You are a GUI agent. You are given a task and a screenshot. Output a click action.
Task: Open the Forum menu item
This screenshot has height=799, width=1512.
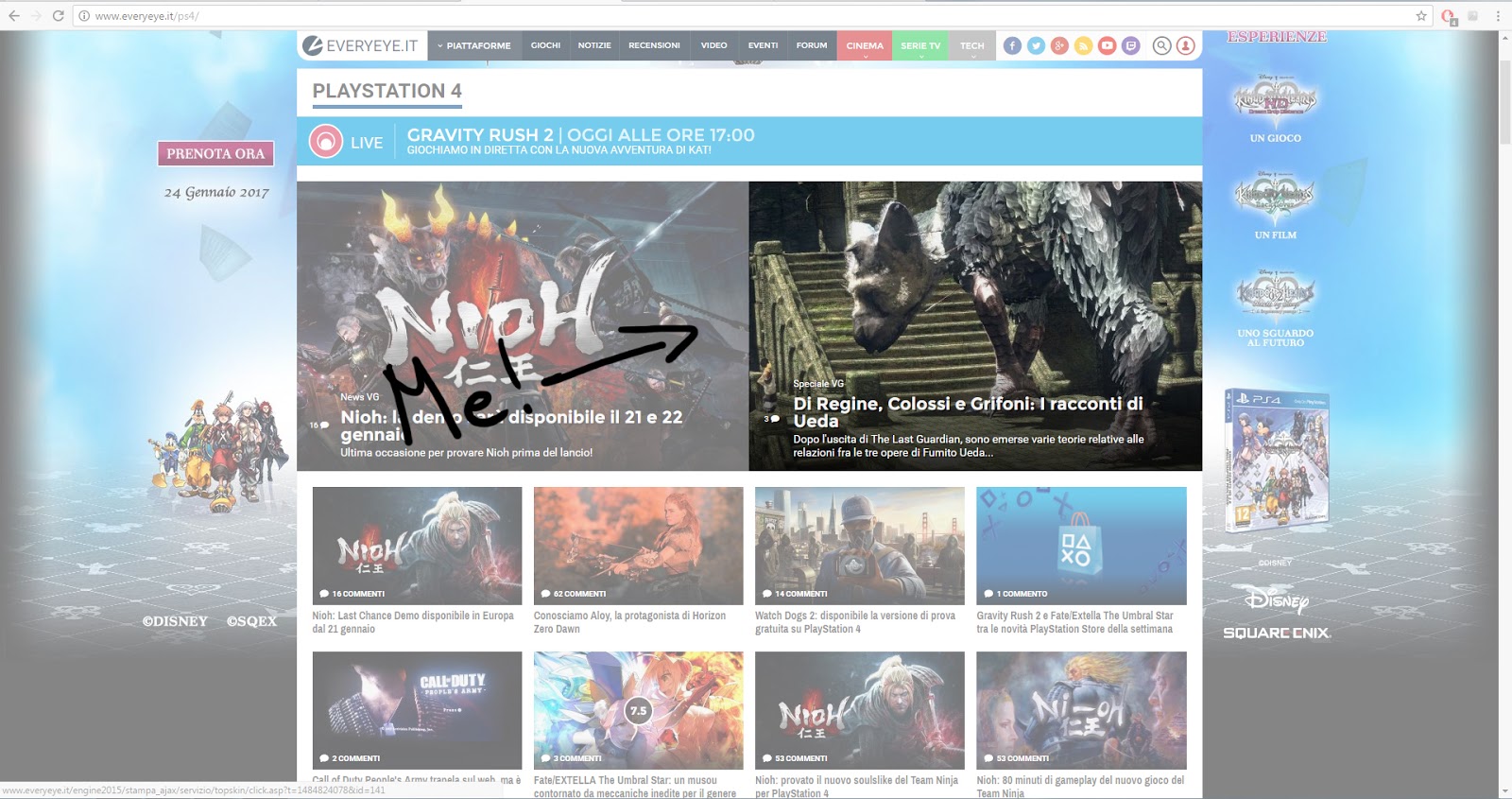pyautogui.click(x=811, y=45)
